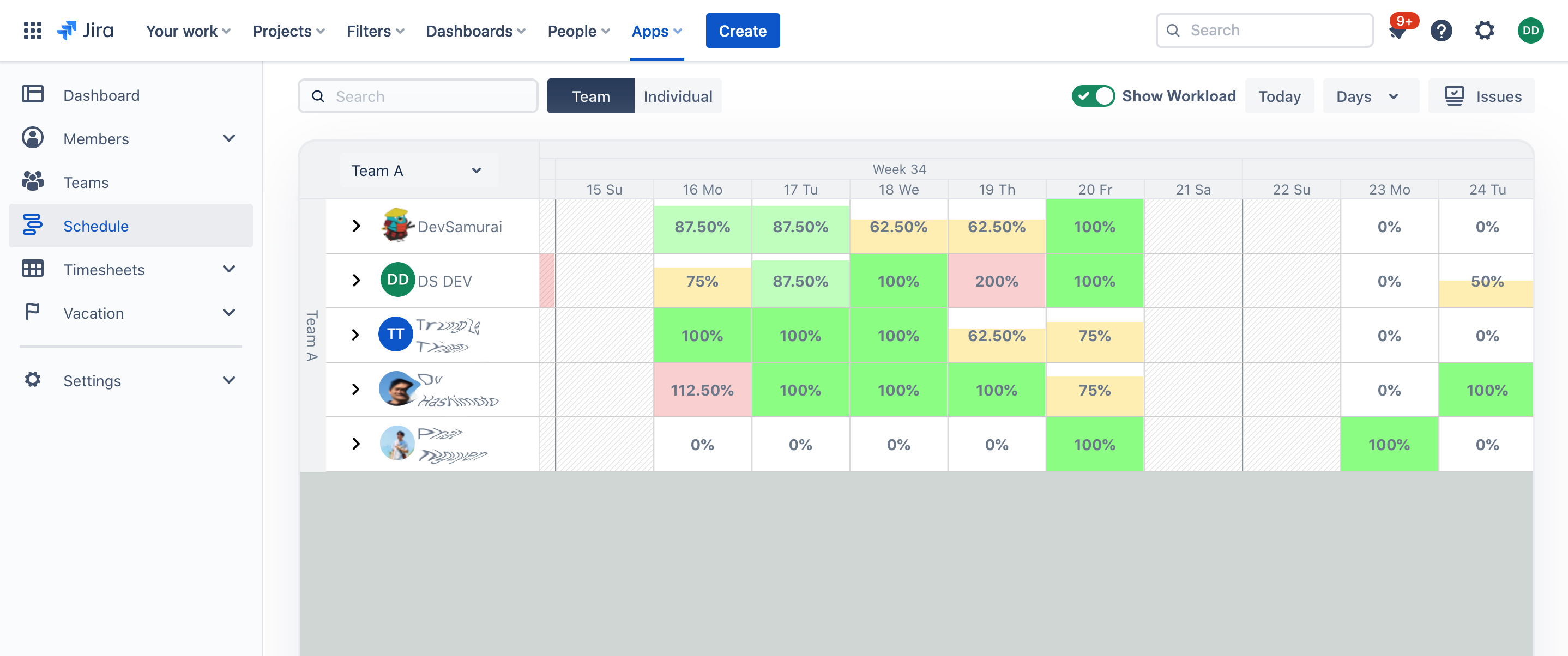Click the Schedule sidebar icon
1568x656 pixels.
[x=33, y=225]
